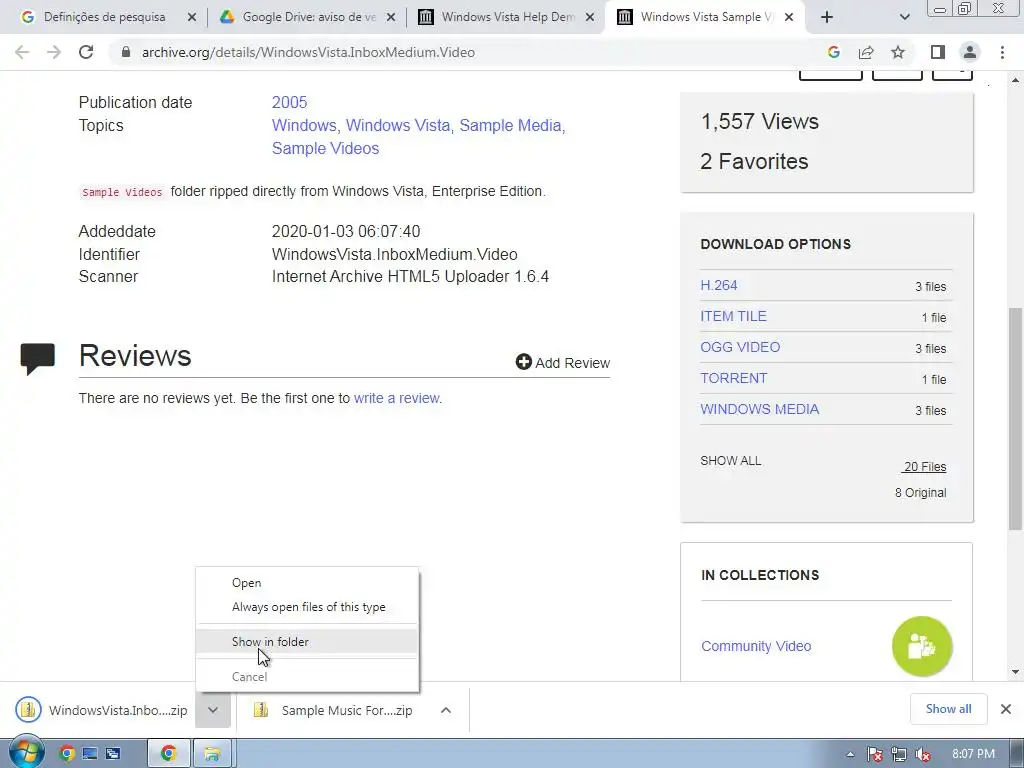Open Chrome's three-dot menu
Viewport: 1024px width, 768px height.
[1002, 52]
